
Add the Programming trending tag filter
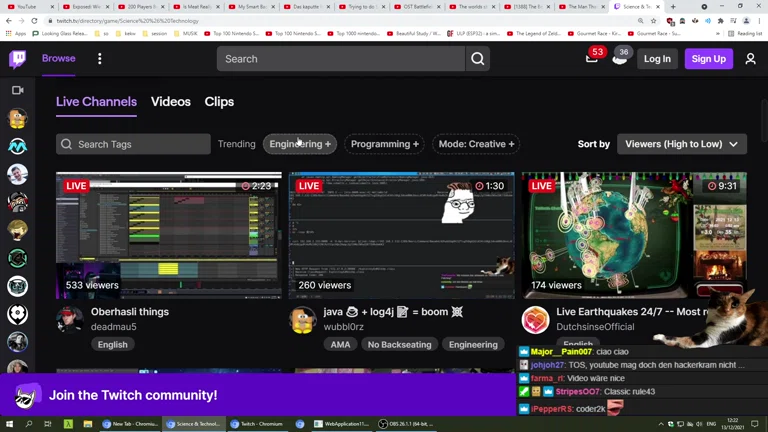[x=384, y=144]
